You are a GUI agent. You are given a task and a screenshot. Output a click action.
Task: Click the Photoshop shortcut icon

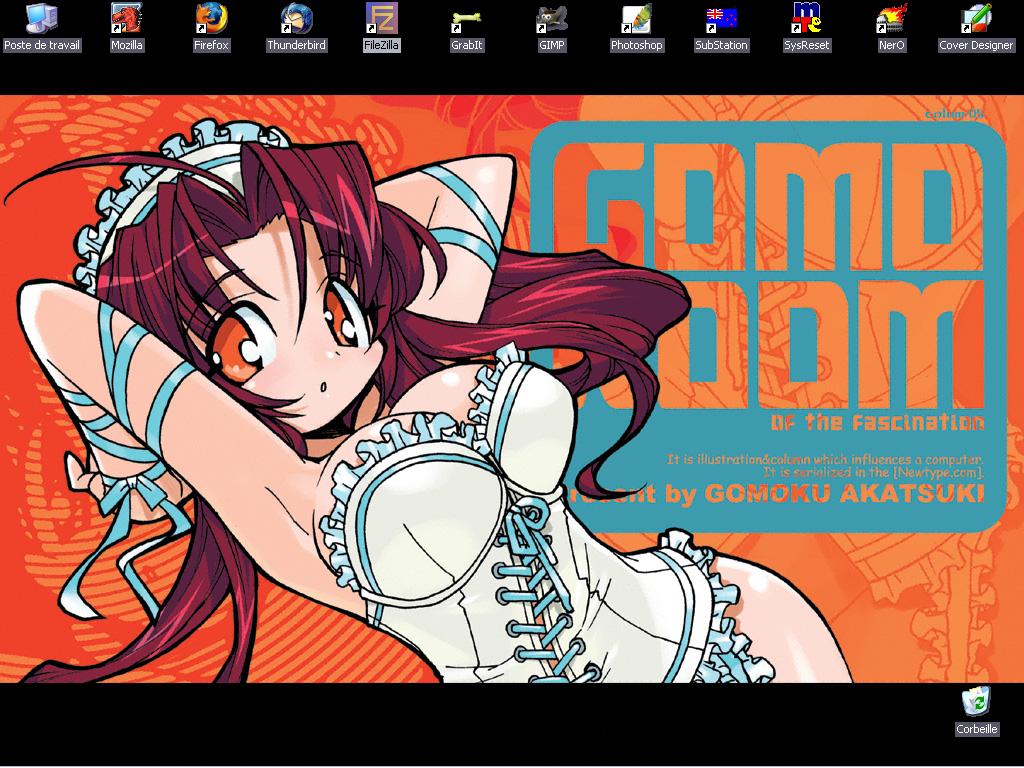coord(636,18)
